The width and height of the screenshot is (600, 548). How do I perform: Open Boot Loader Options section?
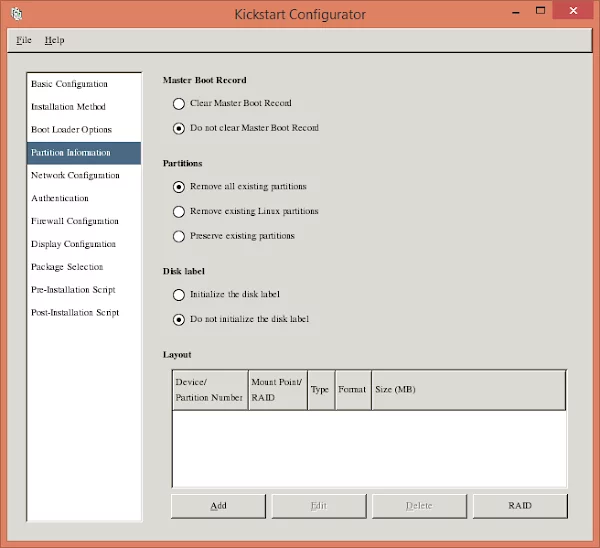pos(84,130)
